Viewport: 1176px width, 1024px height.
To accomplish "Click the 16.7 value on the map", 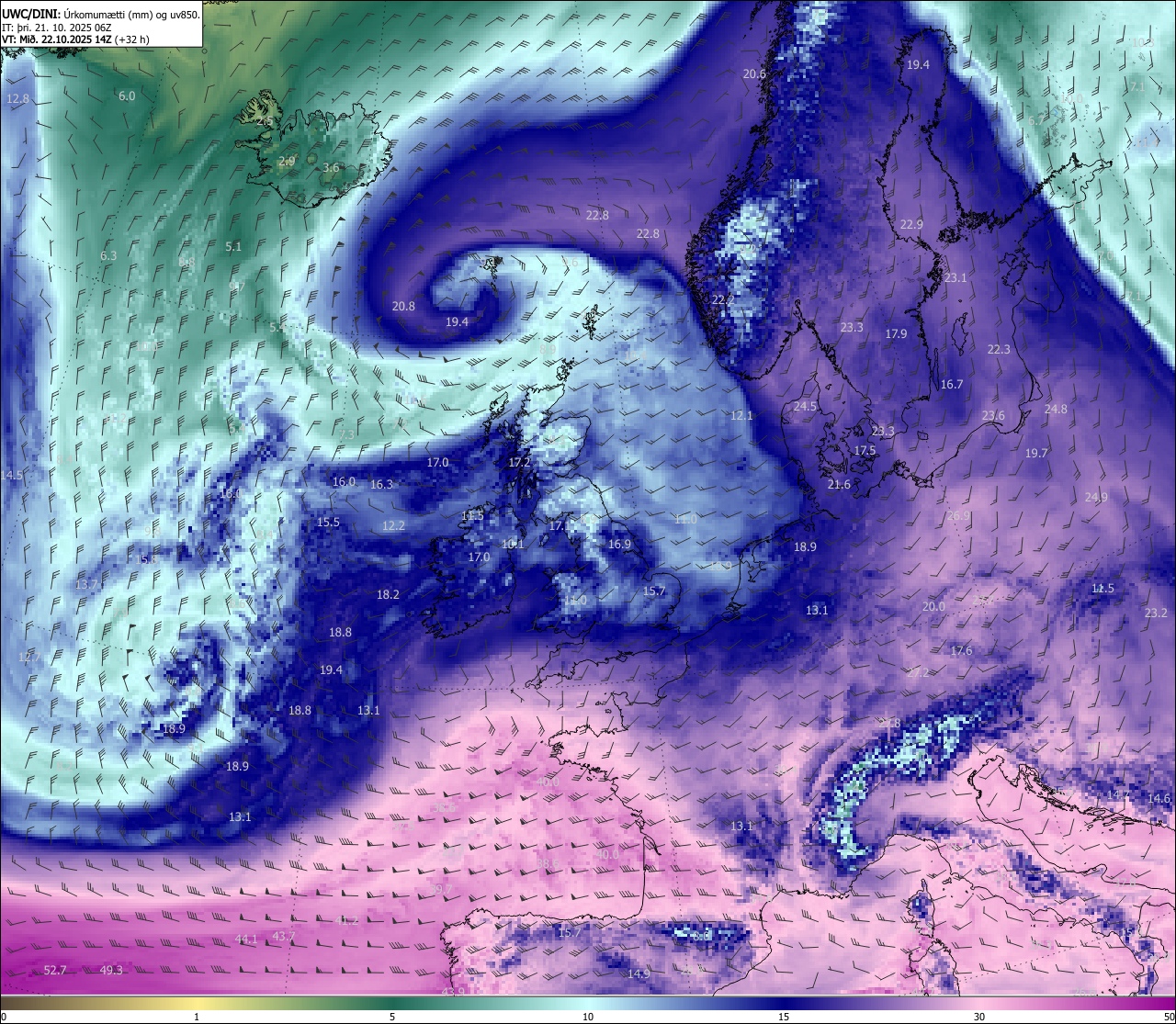I will coord(952,385).
